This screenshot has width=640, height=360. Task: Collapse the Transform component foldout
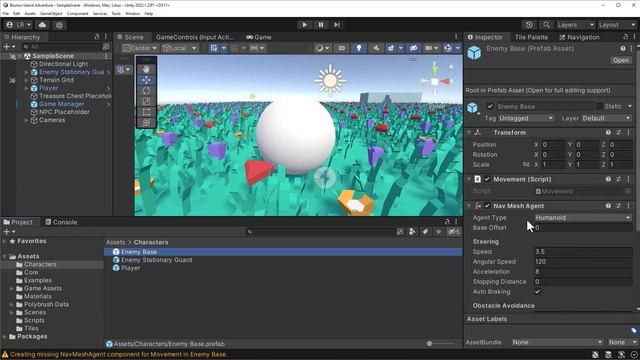[469, 133]
